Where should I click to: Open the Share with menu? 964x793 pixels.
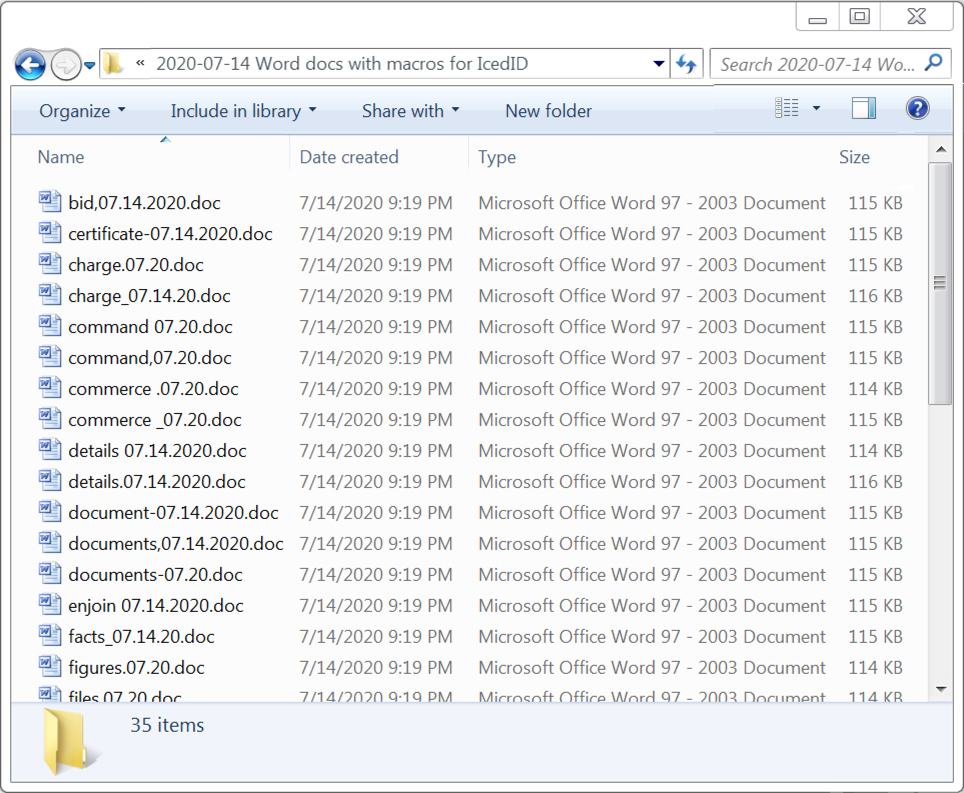click(x=411, y=111)
